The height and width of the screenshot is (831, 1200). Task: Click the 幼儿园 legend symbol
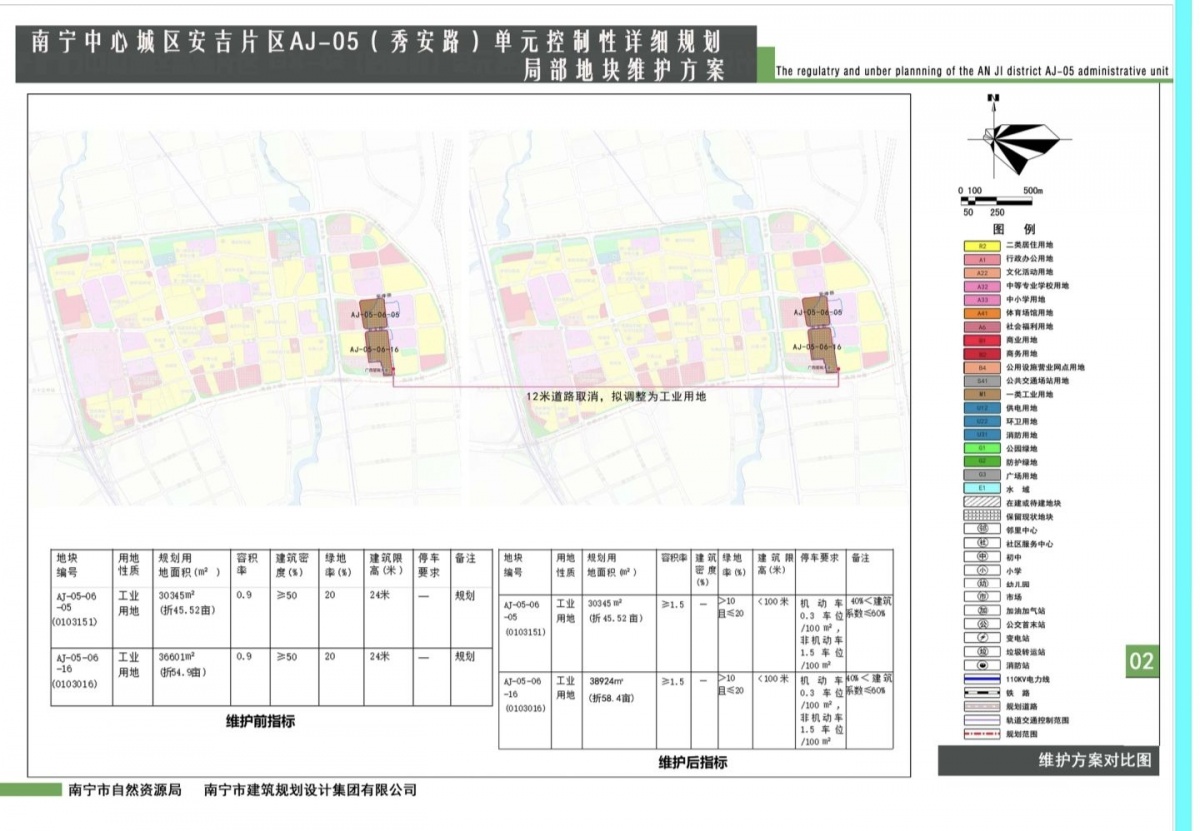[x=984, y=583]
